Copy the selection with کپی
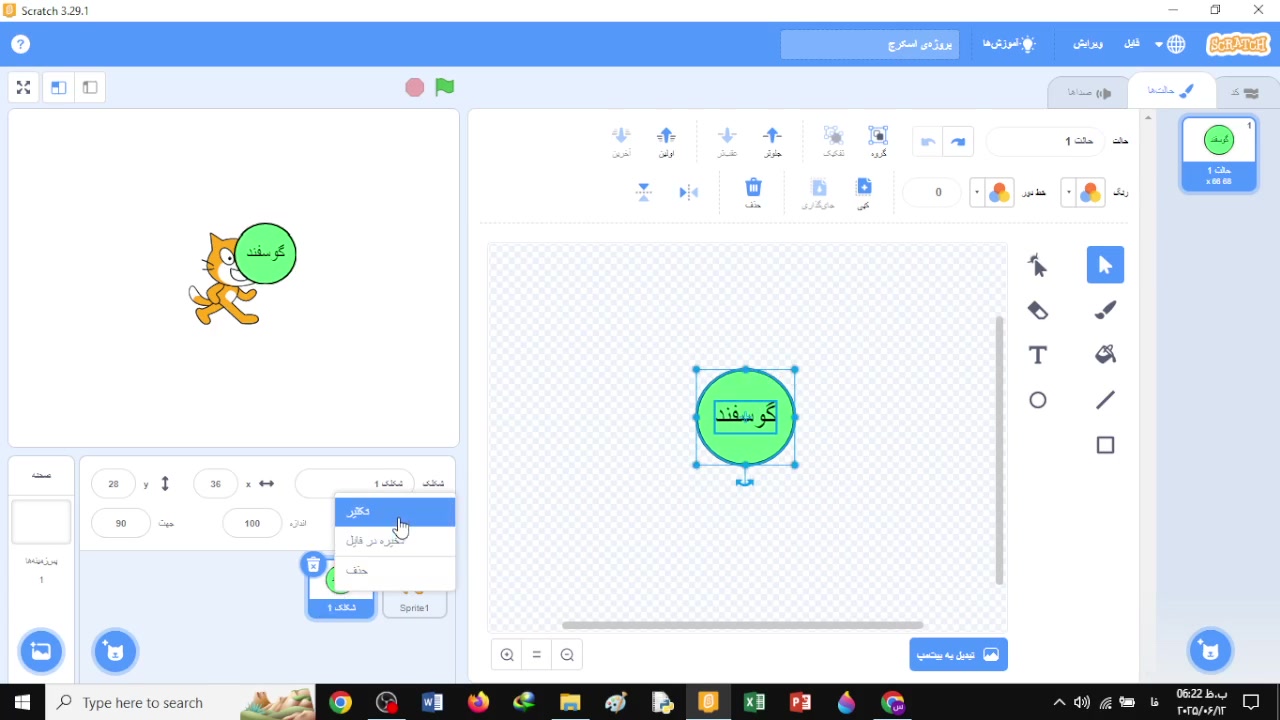 (864, 193)
